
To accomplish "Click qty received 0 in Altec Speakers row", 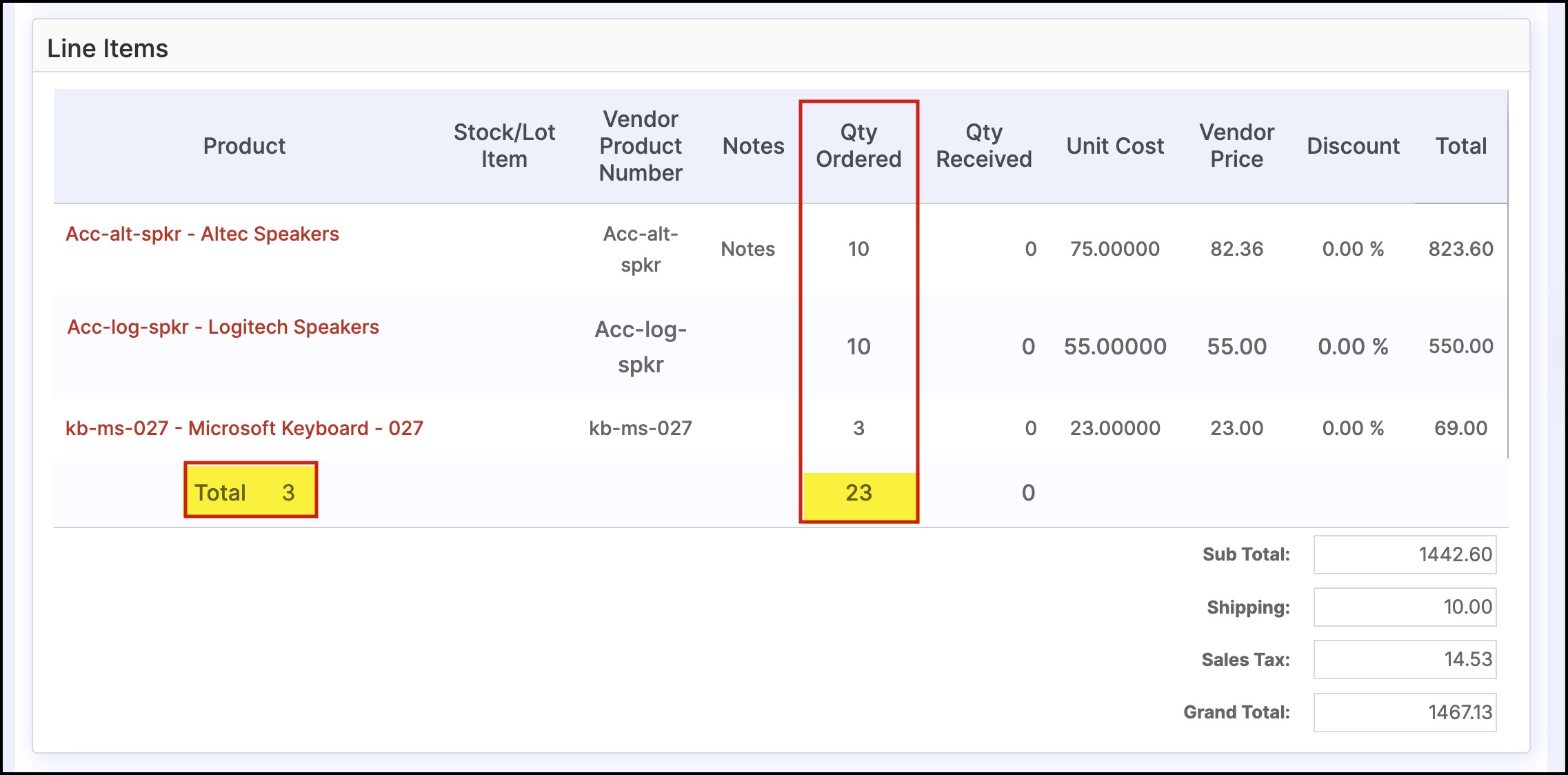I will pos(1030,249).
